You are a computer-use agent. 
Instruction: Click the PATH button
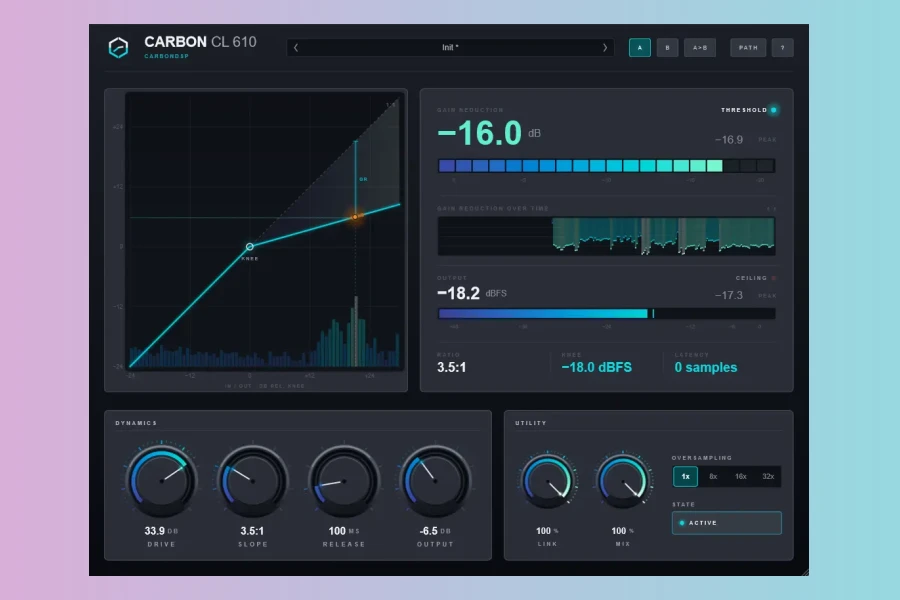coord(748,48)
